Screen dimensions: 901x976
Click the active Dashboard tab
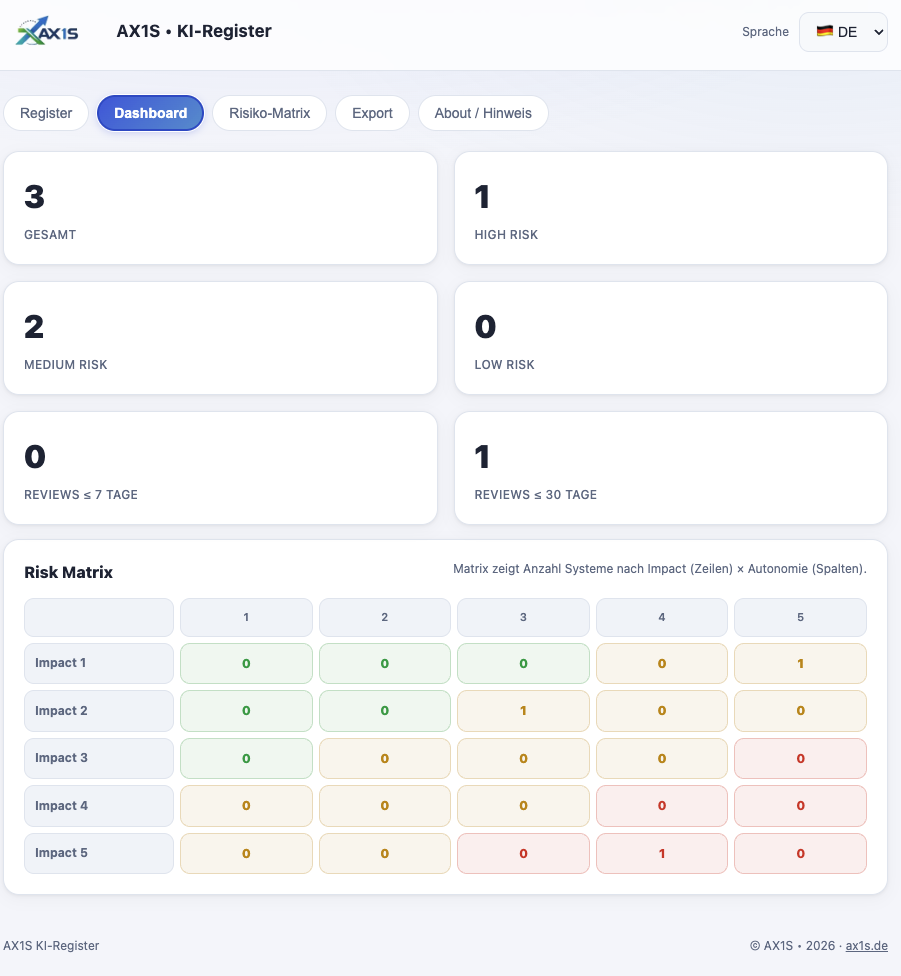[x=150, y=113]
